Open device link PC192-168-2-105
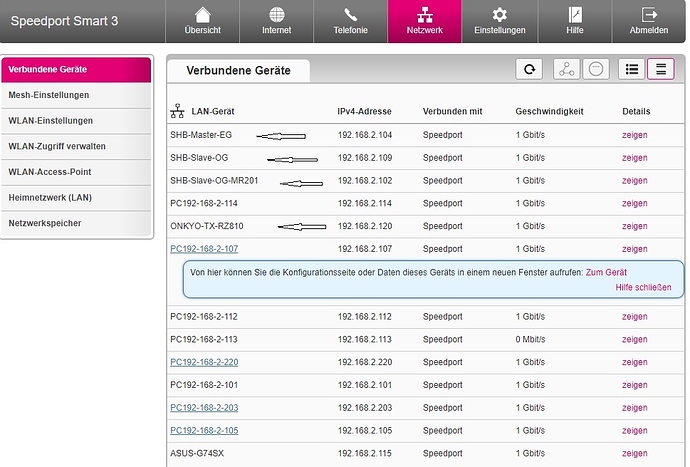690x467 pixels. click(x=204, y=431)
